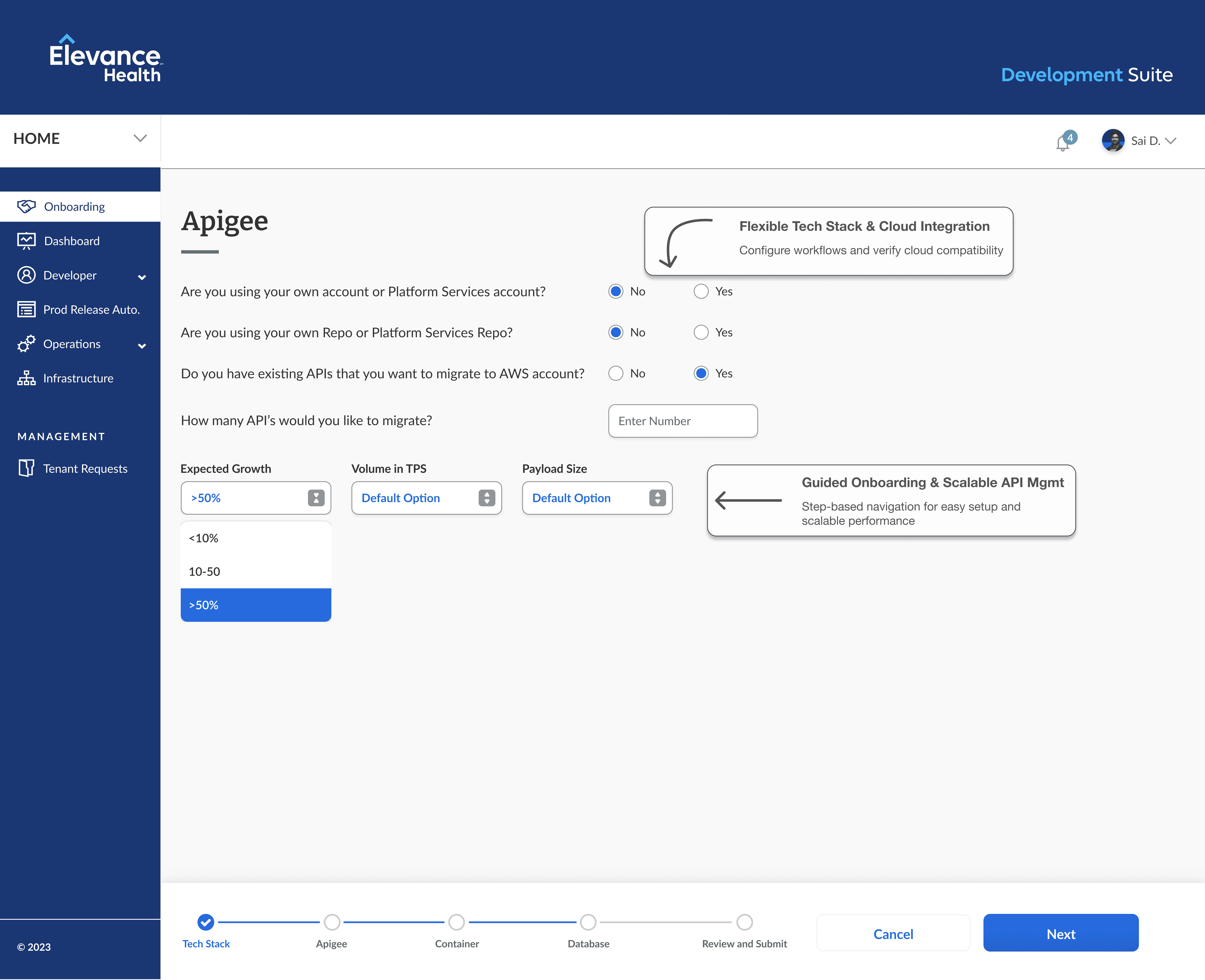
Task: Click the Tenant Requests door icon
Action: [x=26, y=468]
